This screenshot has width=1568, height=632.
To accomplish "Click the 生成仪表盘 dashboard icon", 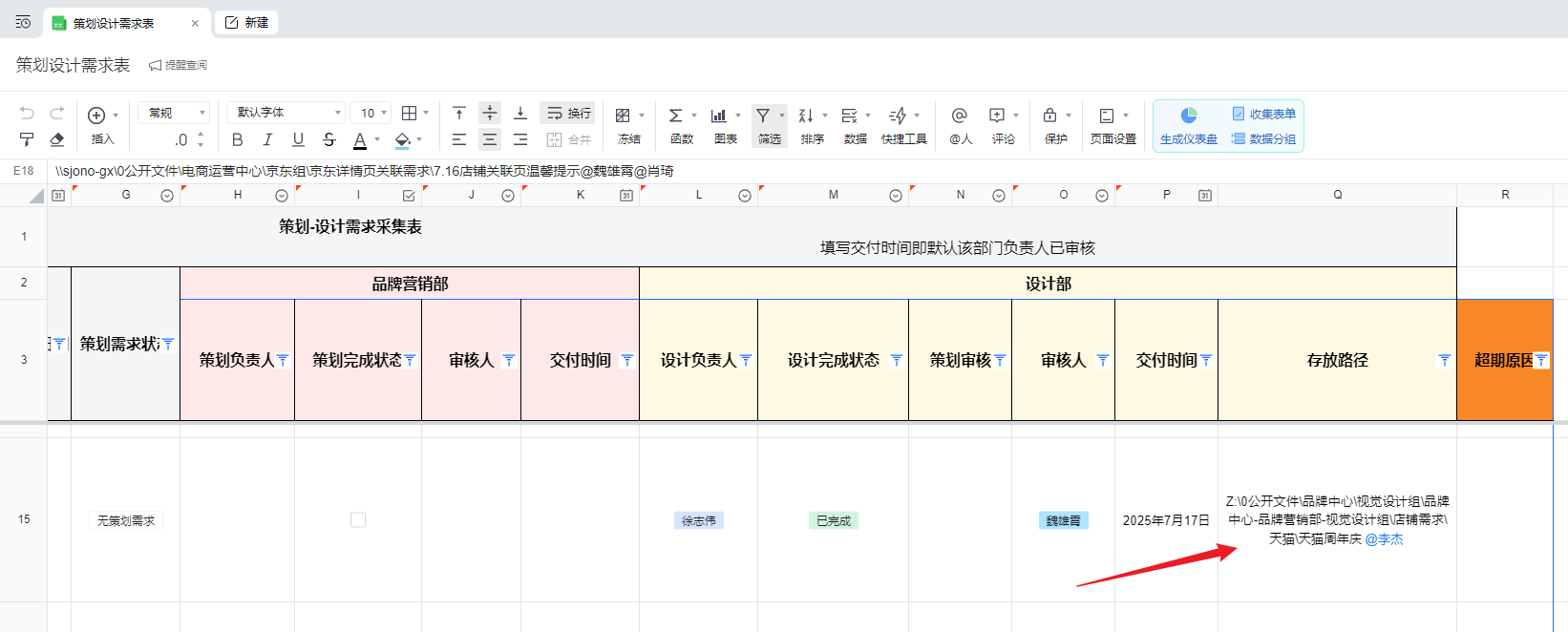I will (x=1188, y=116).
